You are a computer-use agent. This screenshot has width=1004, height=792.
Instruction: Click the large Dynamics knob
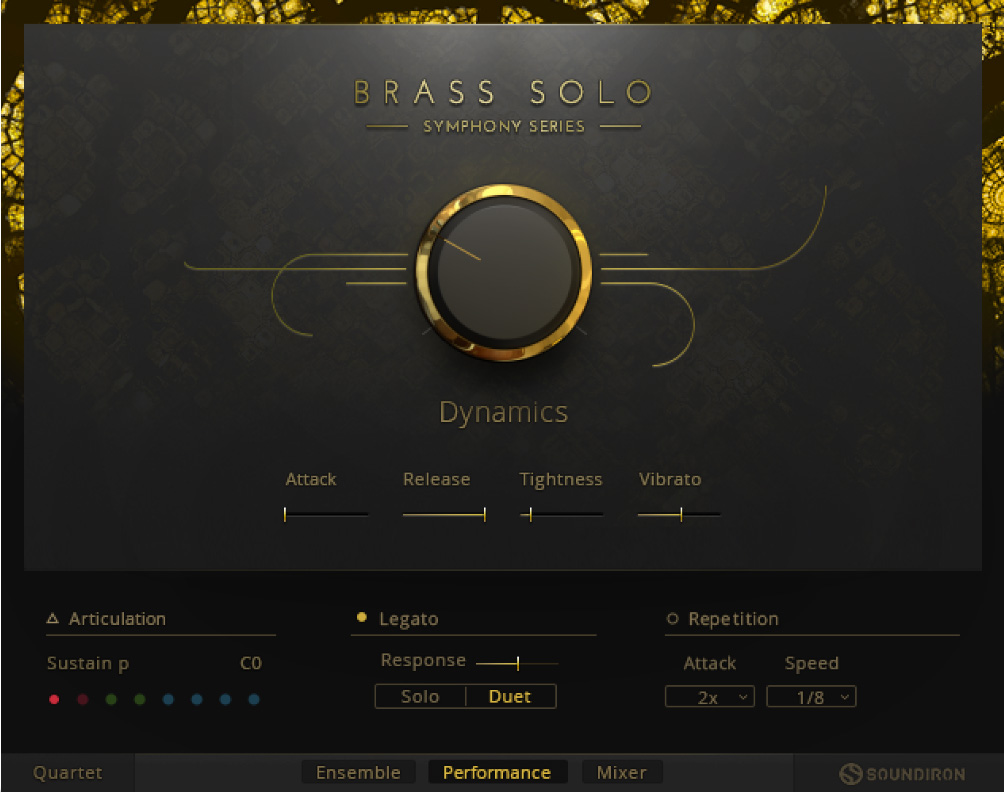click(x=503, y=273)
